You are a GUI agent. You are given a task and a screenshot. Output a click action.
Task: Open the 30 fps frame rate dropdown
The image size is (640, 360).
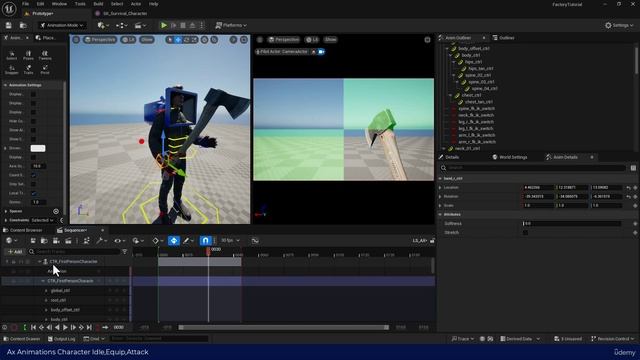tap(230, 241)
